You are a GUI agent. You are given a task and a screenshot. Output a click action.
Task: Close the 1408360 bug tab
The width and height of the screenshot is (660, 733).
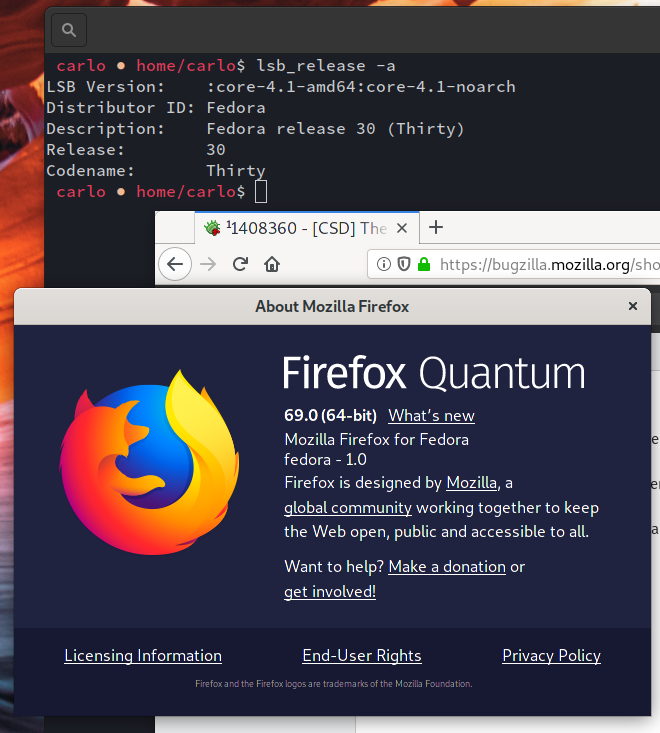tap(402, 228)
